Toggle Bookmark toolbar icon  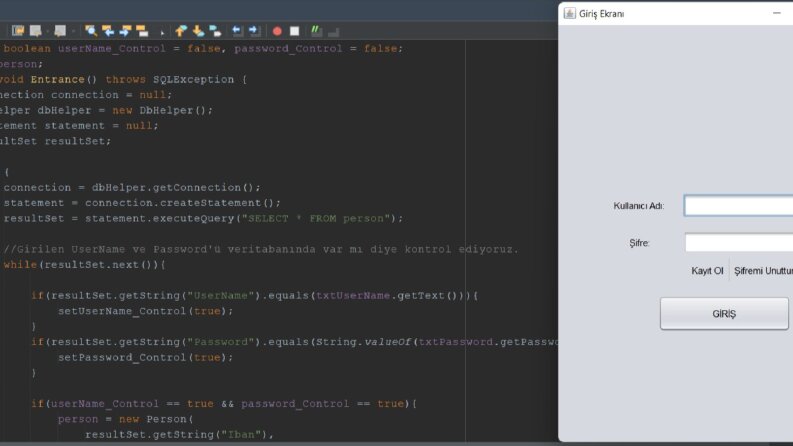(215, 31)
